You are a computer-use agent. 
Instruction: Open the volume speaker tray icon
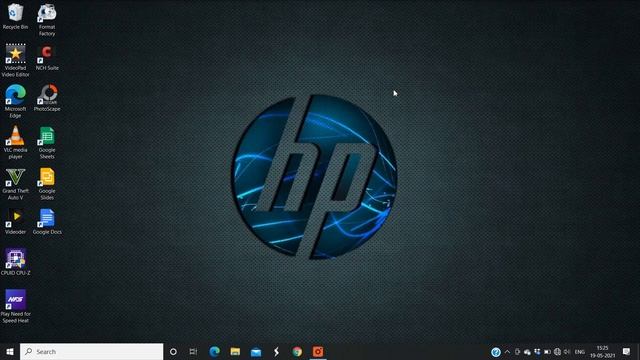tap(567, 352)
